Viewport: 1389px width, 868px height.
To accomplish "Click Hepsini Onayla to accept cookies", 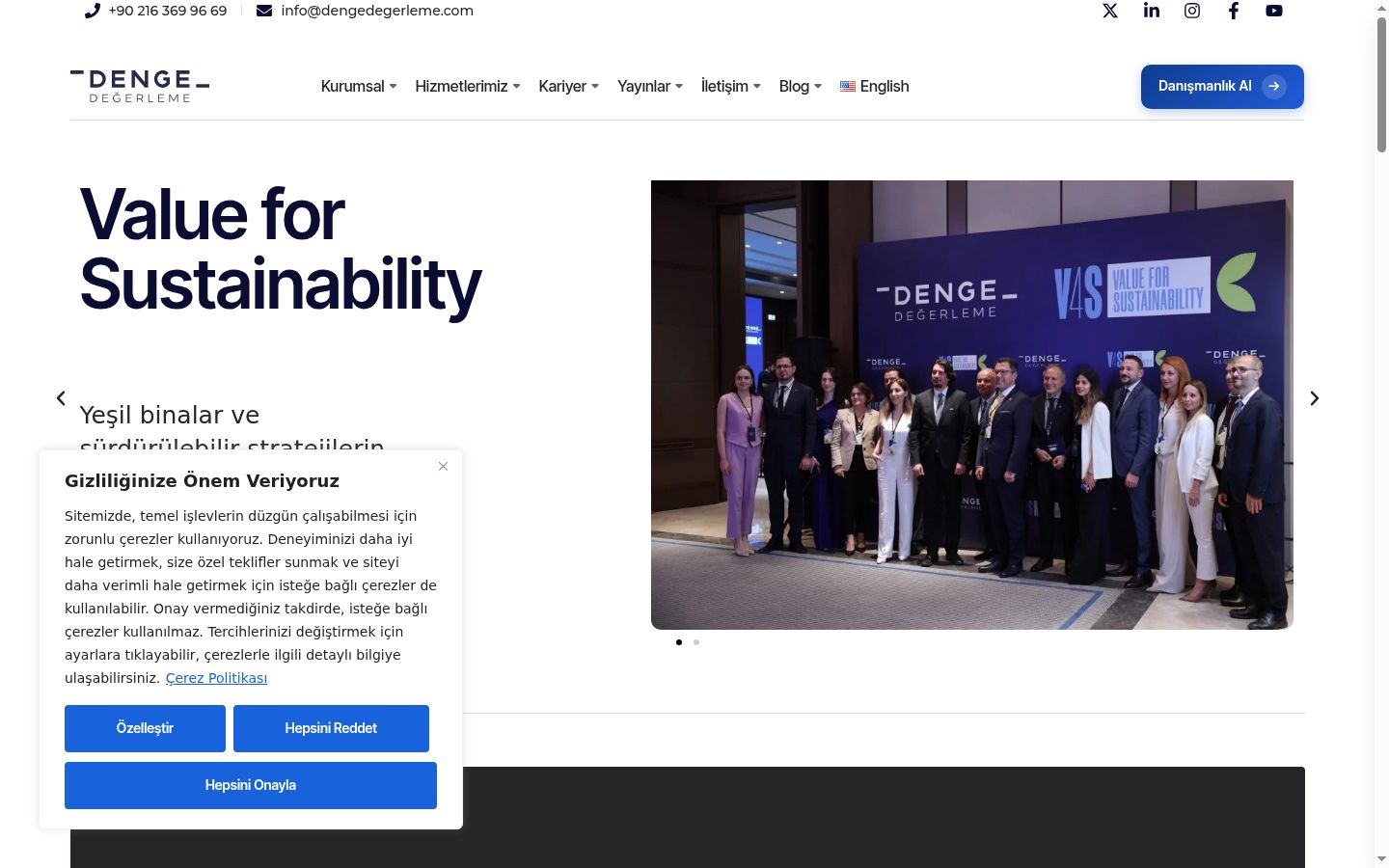I will click(251, 785).
